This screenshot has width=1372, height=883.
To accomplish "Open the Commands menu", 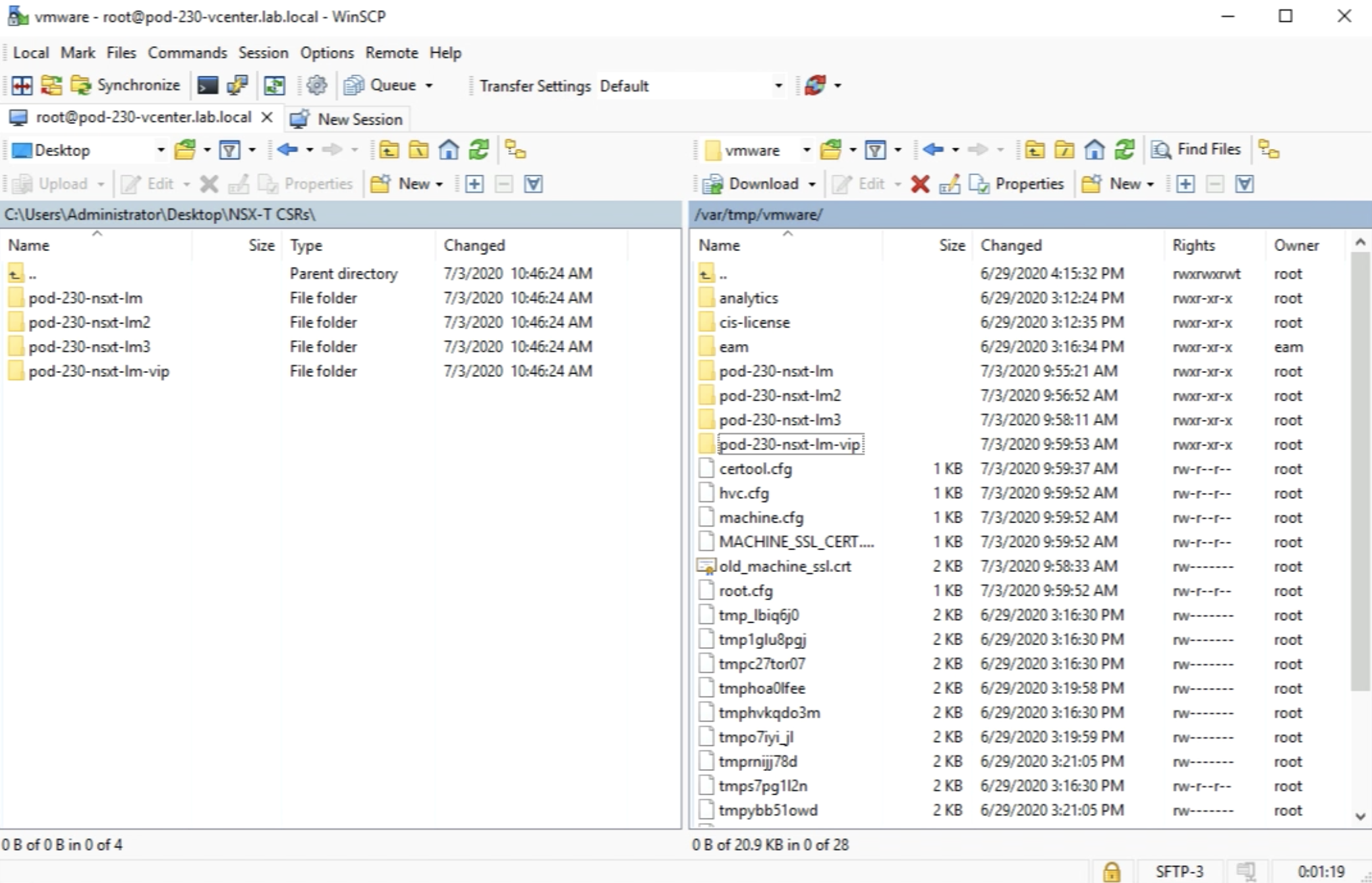I will click(x=187, y=53).
